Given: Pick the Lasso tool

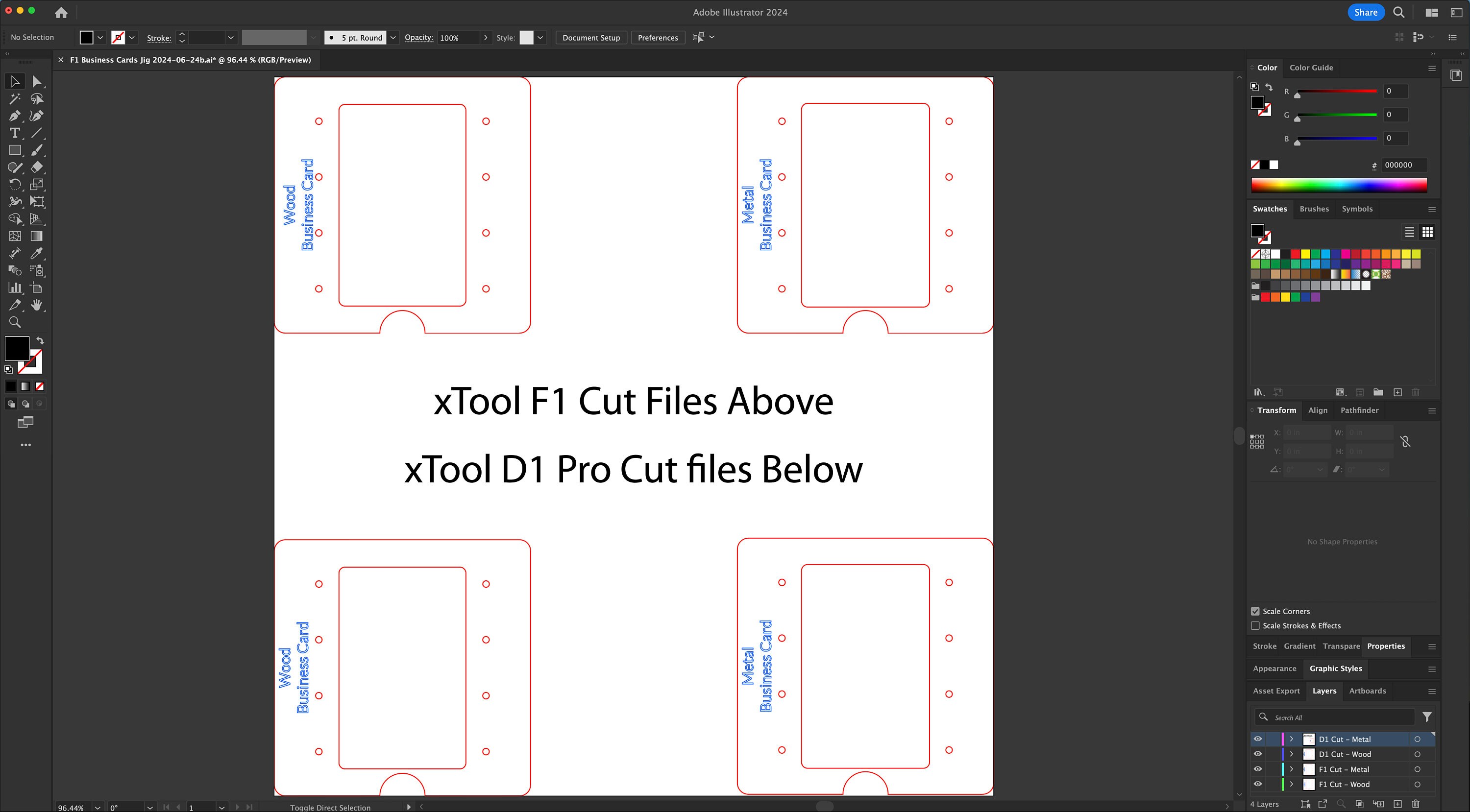Looking at the screenshot, I should (37, 98).
